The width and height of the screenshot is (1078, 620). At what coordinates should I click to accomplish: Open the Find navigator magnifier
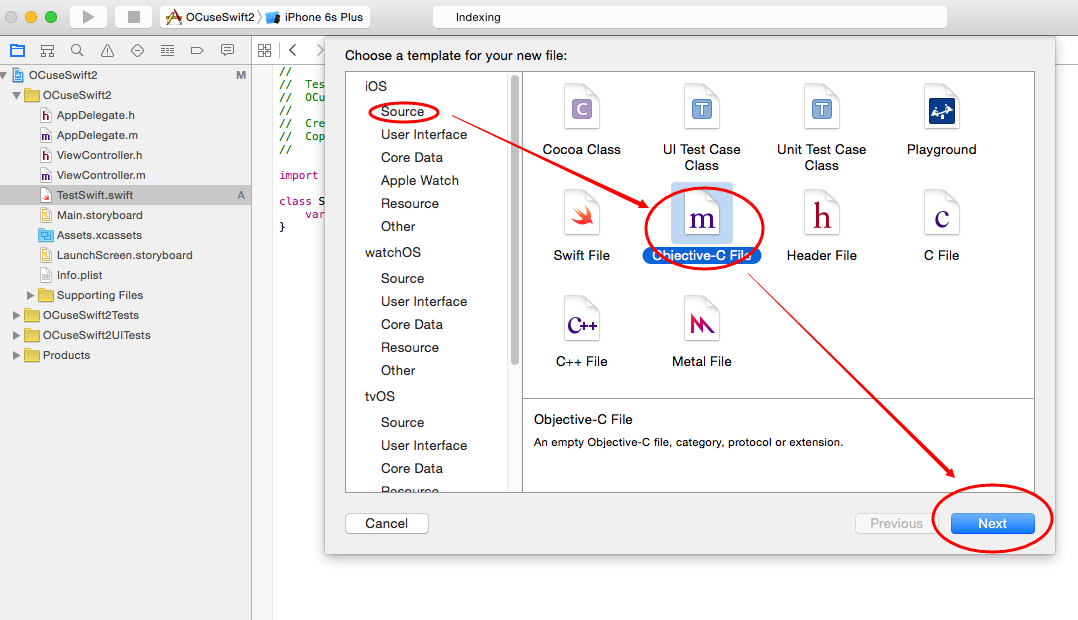click(x=77, y=50)
